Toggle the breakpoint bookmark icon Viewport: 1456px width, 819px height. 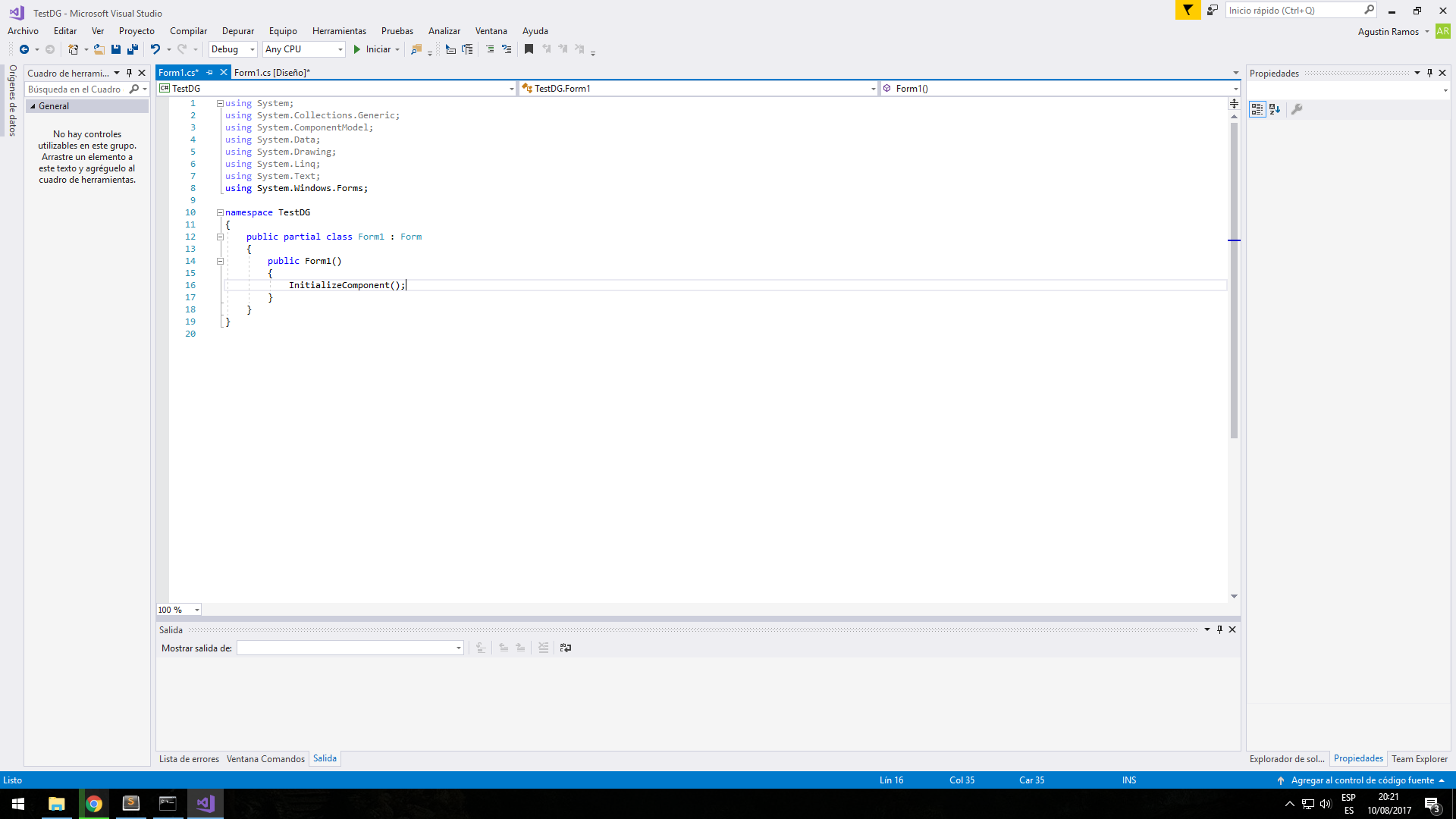pos(529,49)
